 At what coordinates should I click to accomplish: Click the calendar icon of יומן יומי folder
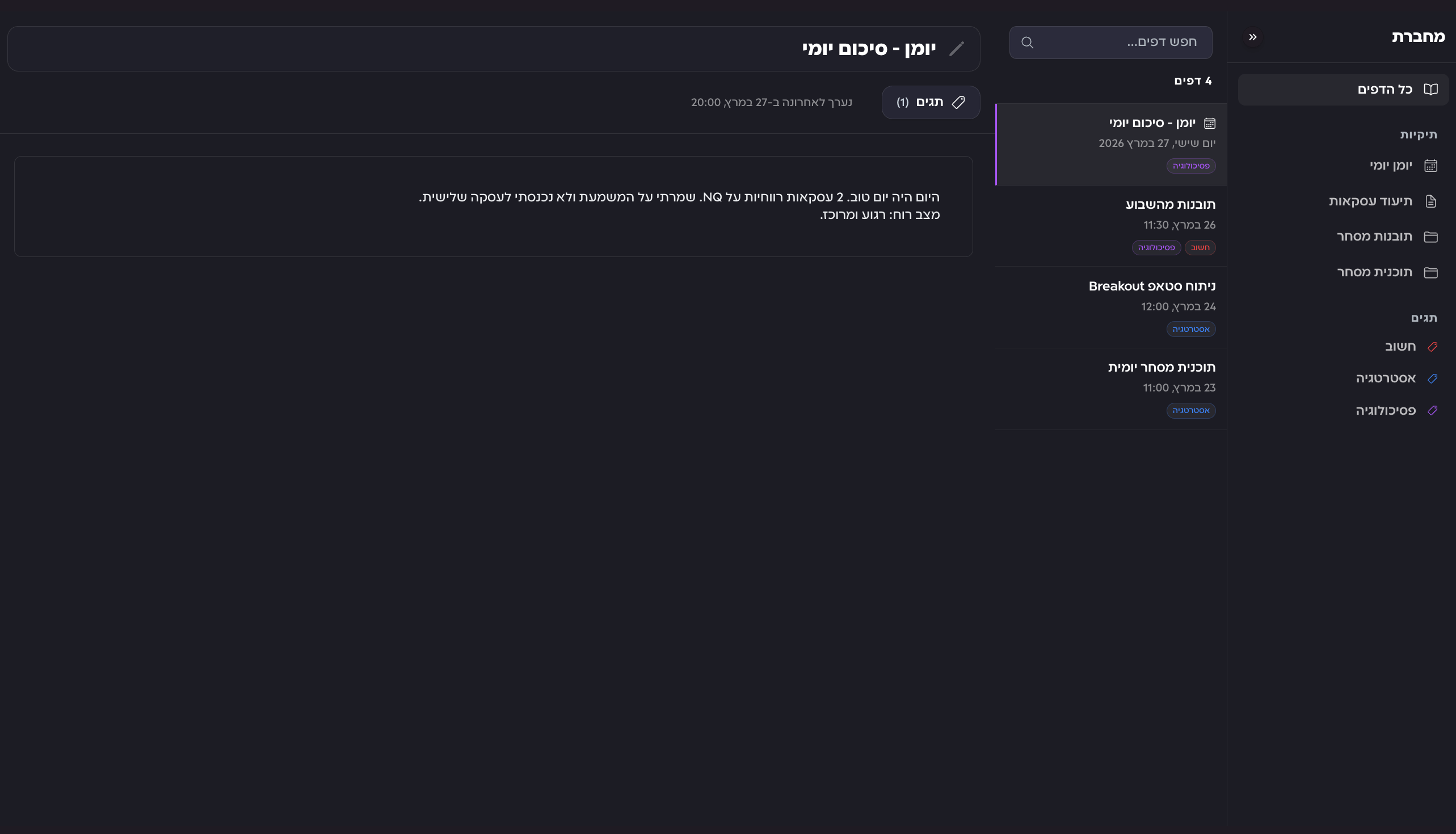coord(1431,166)
